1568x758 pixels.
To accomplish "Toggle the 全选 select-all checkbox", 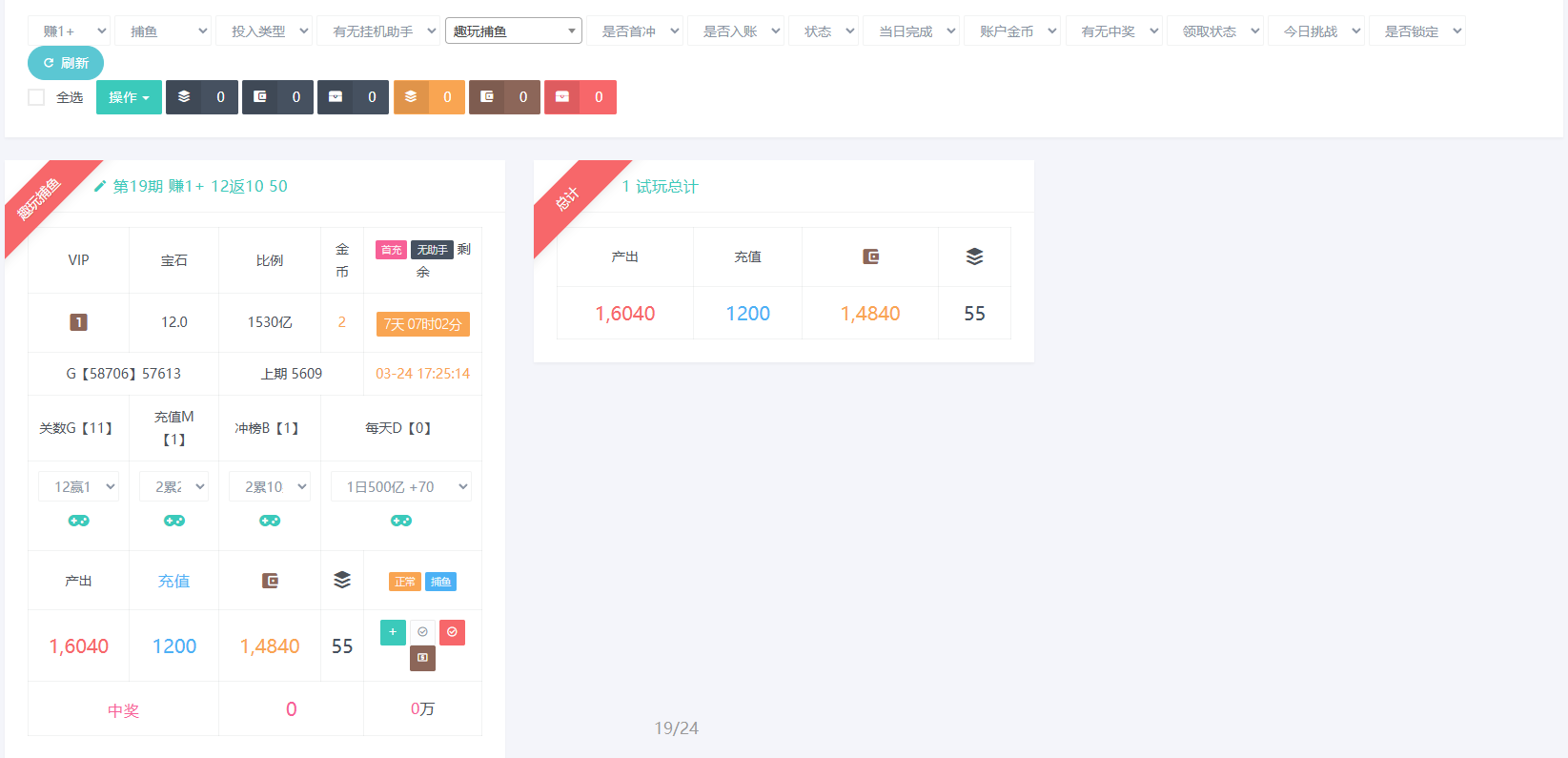I will point(37,97).
